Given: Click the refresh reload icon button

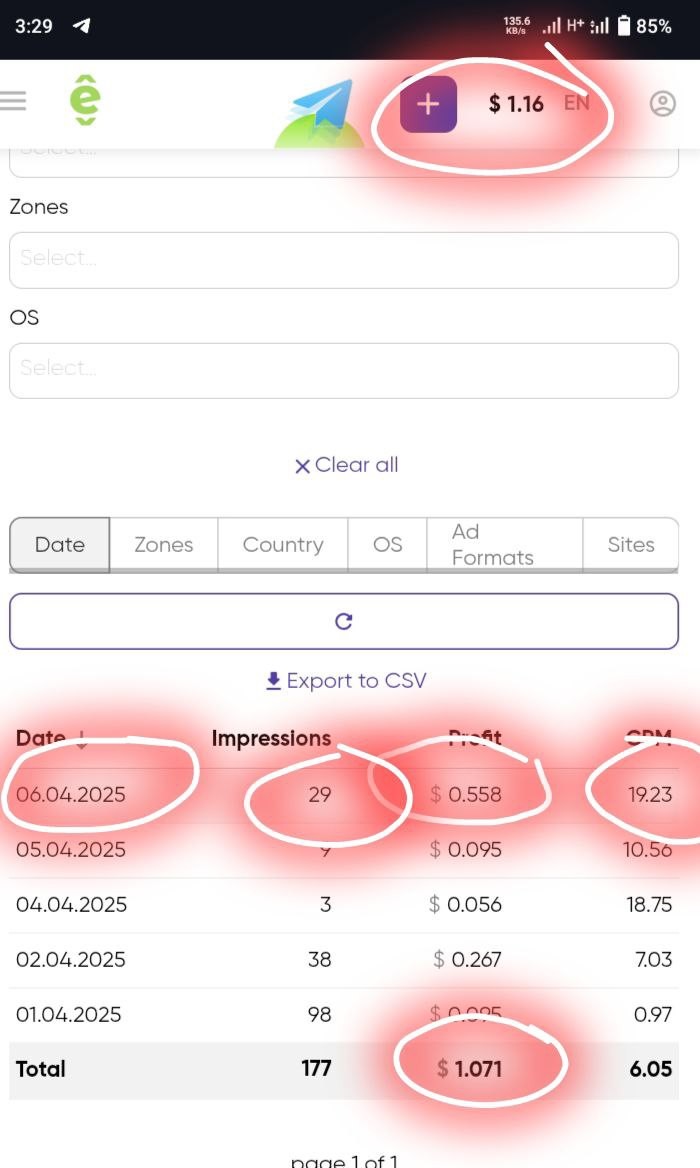Looking at the screenshot, I should [x=344, y=621].
